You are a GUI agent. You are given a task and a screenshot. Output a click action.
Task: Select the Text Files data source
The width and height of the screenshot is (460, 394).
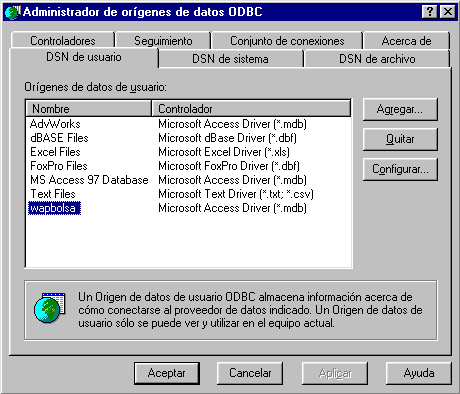pyautogui.click(x=53, y=194)
